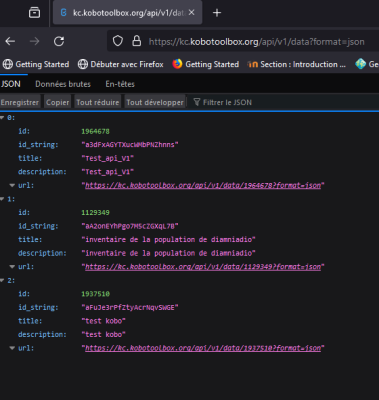Click the id_string key of item 1
The height and width of the screenshot is (400, 379).
[x=38, y=226]
